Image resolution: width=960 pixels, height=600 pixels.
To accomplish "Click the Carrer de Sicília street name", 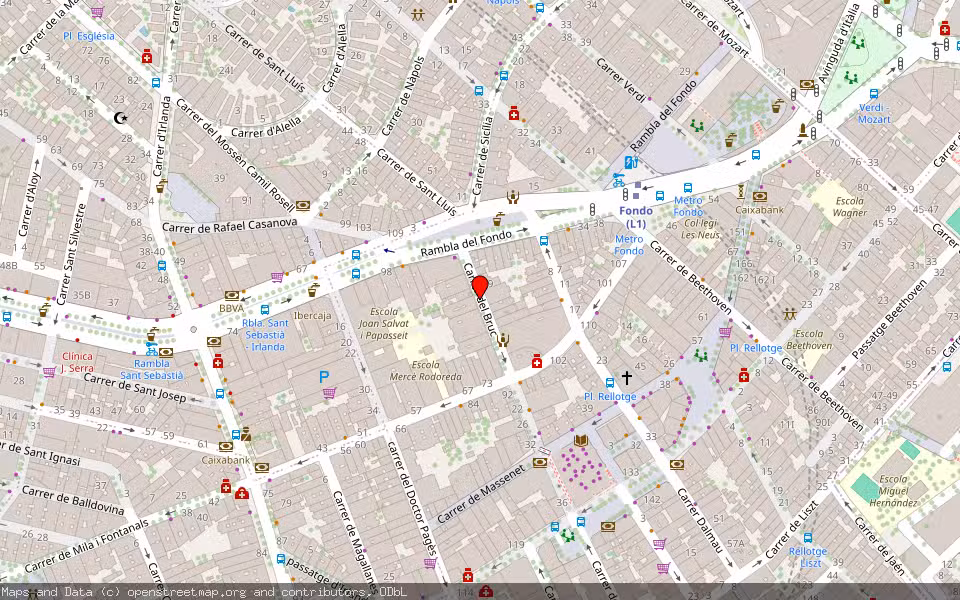I will pyautogui.click(x=482, y=155).
